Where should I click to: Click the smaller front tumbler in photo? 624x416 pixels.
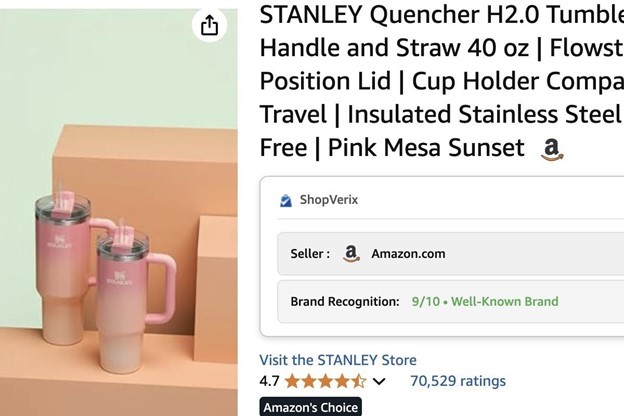[x=132, y=300]
